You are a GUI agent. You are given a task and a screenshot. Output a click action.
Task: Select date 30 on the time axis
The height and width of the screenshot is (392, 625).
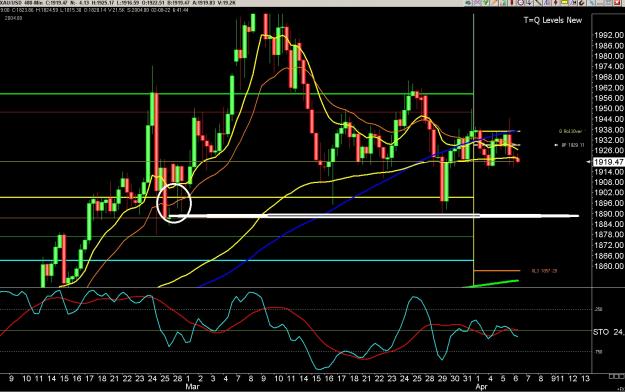coord(455,378)
